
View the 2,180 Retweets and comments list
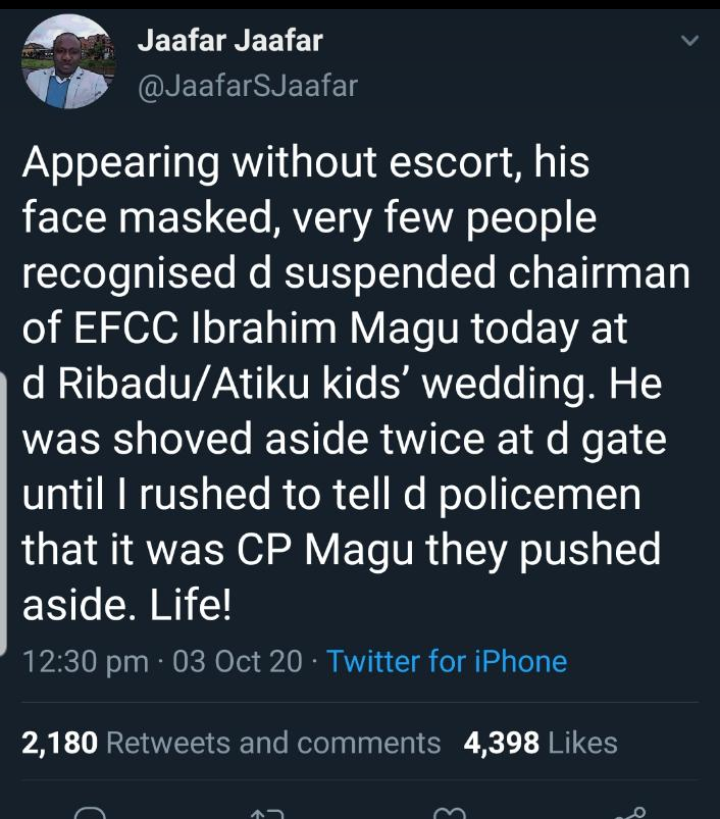(x=230, y=743)
